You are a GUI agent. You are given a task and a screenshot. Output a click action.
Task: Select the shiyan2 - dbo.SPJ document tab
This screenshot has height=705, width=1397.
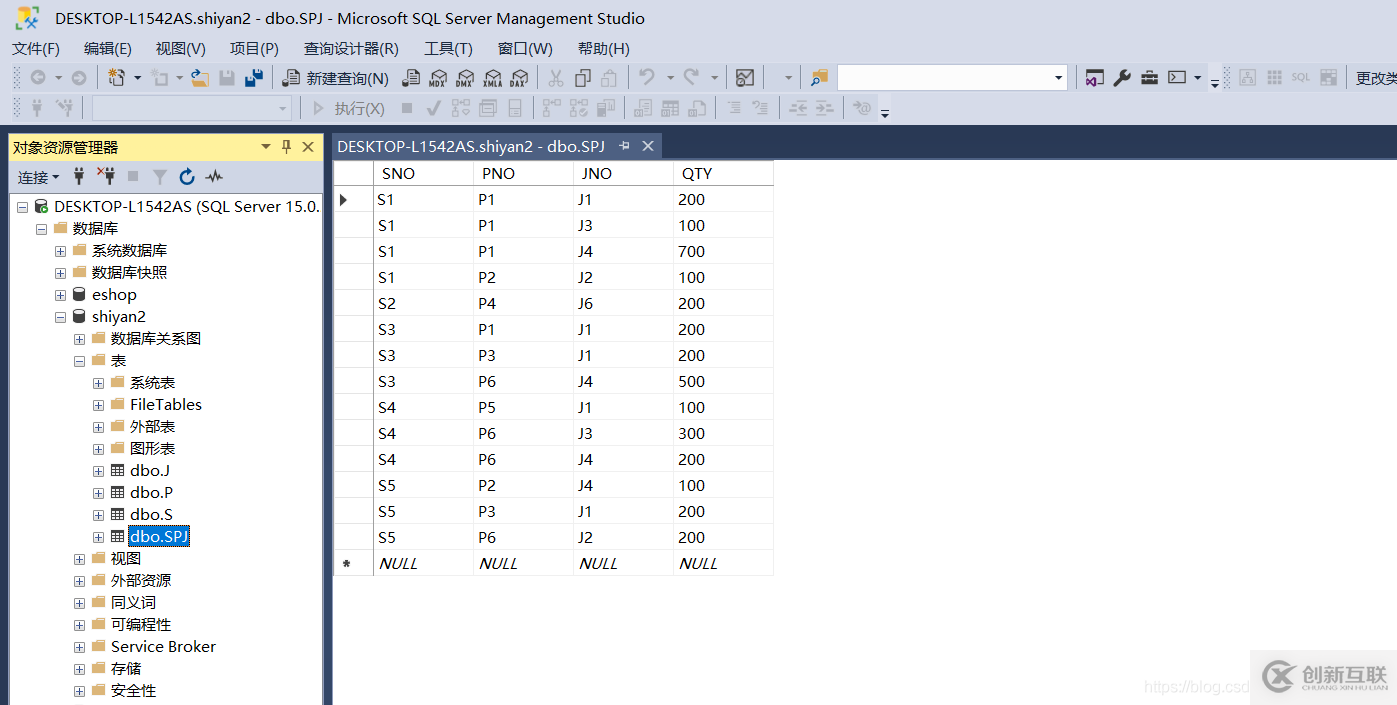coord(471,146)
